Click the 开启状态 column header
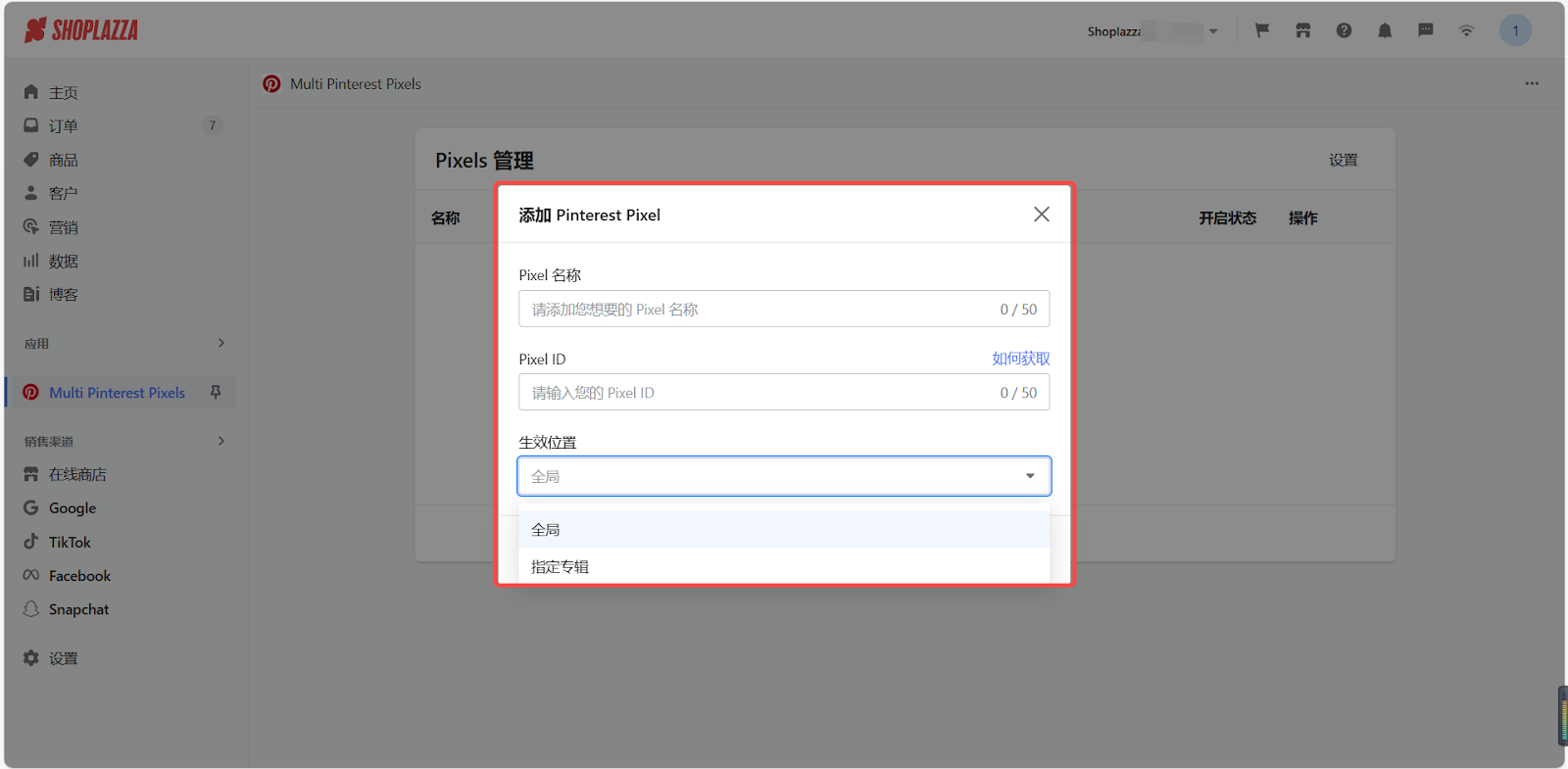 [x=1227, y=218]
